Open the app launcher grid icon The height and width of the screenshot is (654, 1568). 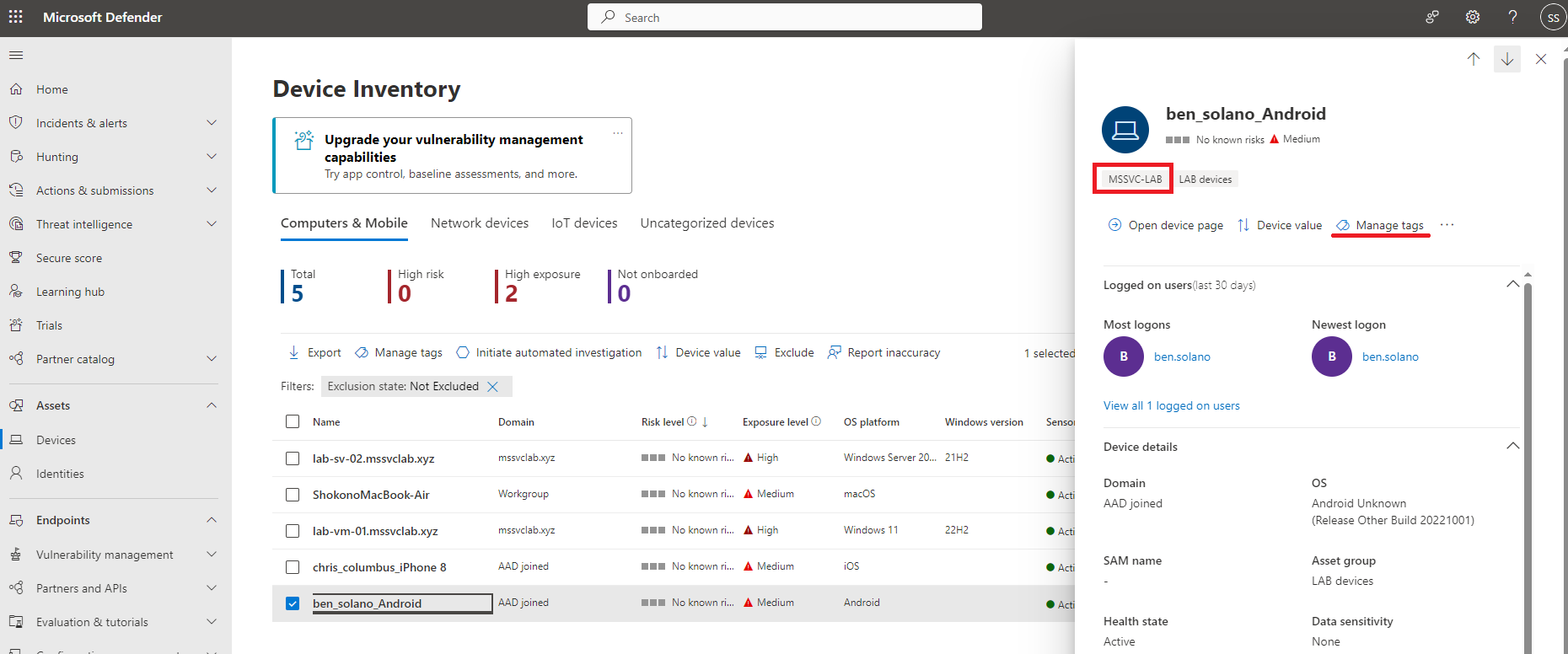[x=16, y=17]
